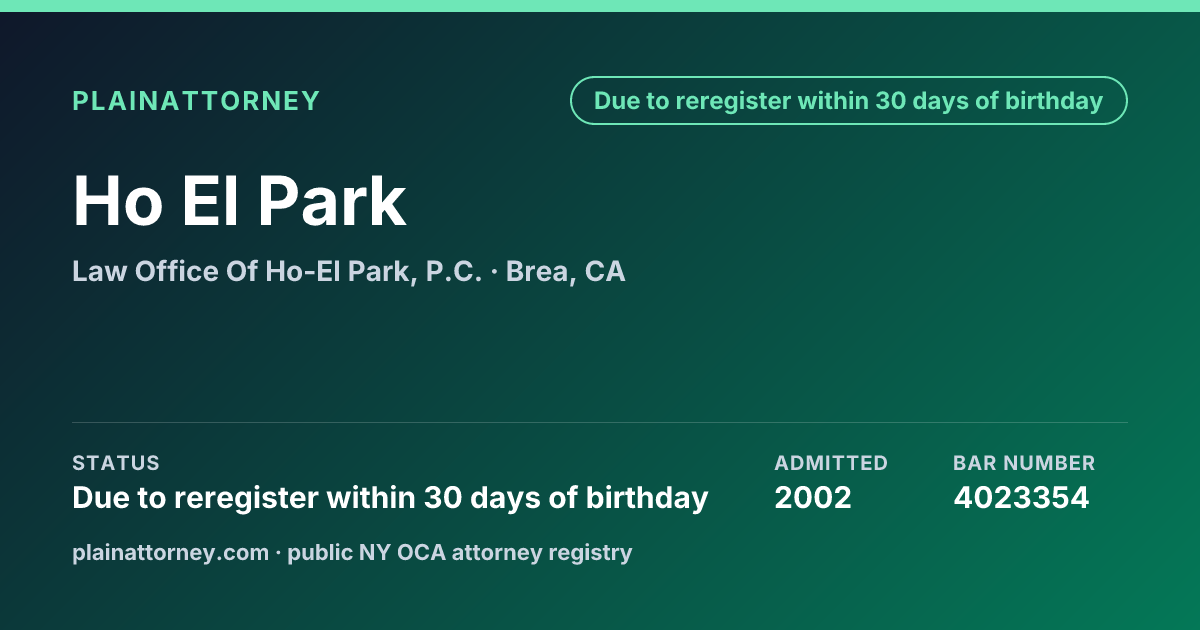Viewport: 1200px width, 630px height.
Task: Click the Ho El Park name heading
Action: [240, 202]
